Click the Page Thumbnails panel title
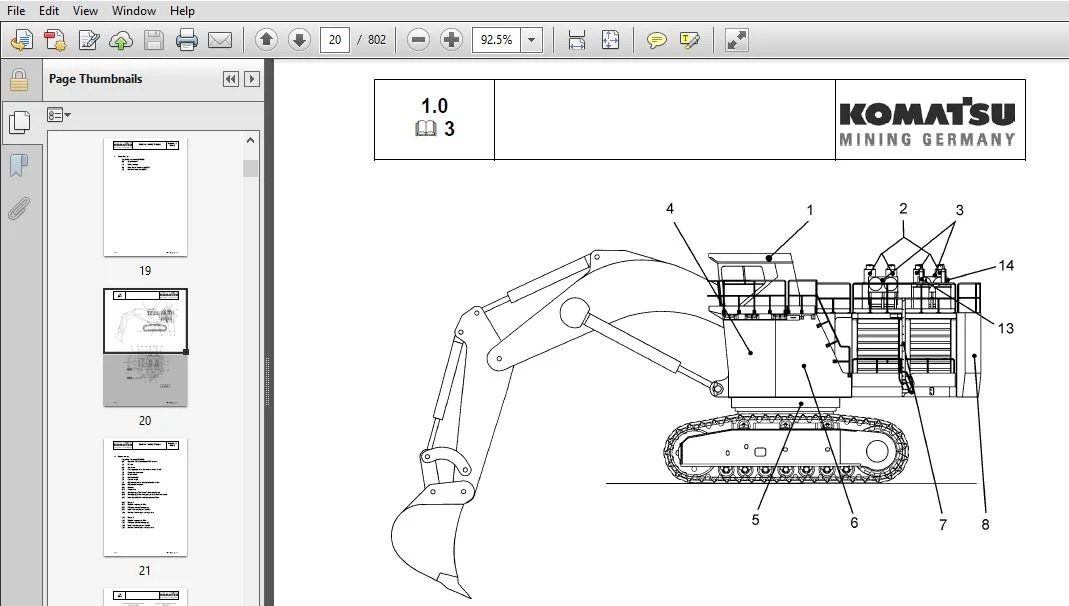 pyautogui.click(x=95, y=79)
